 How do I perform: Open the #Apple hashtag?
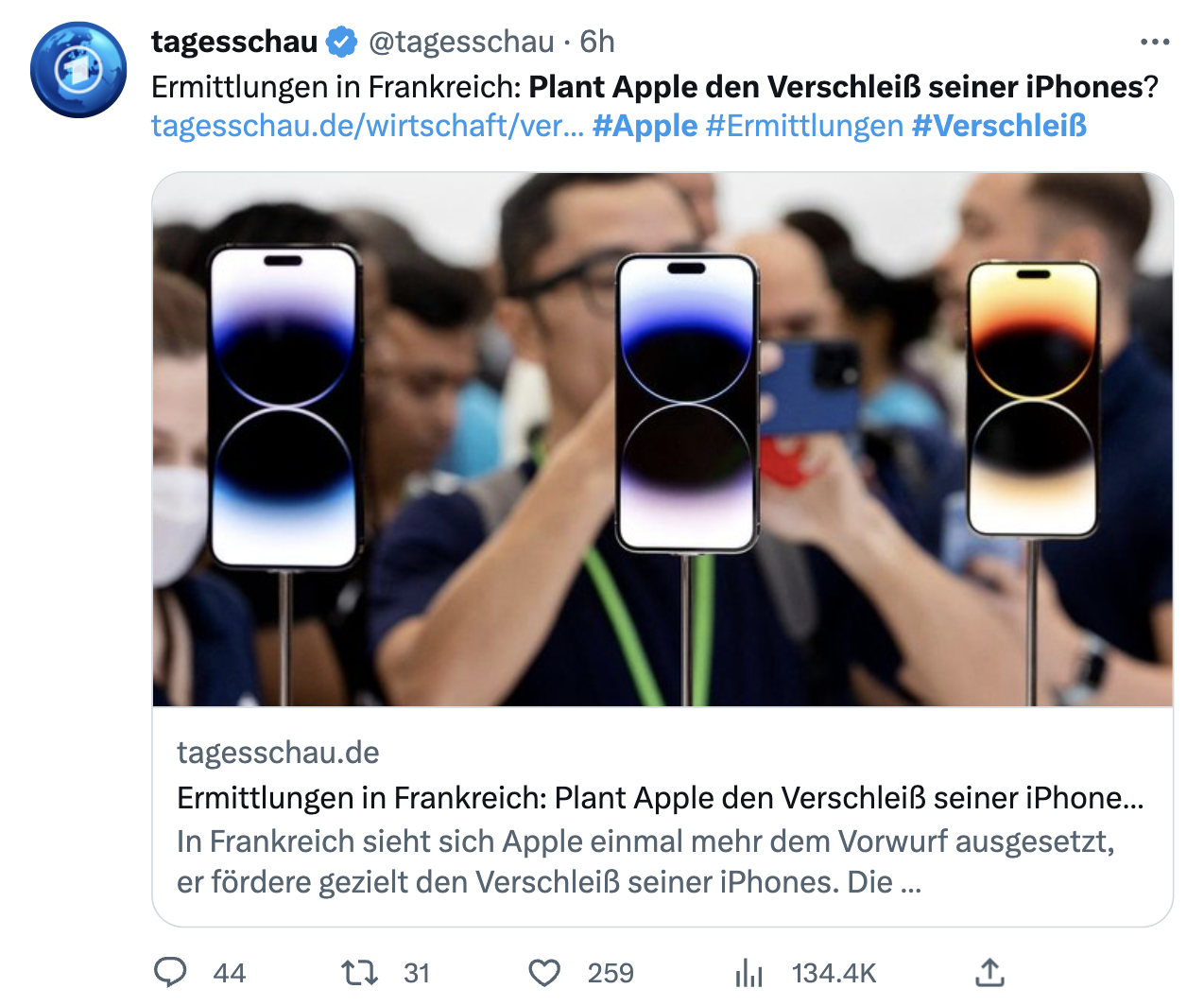pos(645,126)
